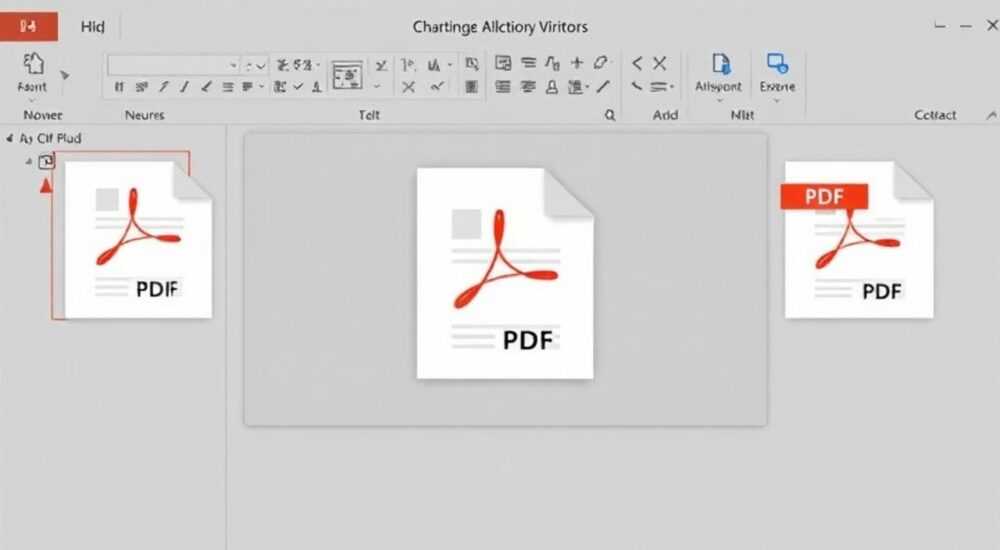Close the window with the X button
This screenshot has height=550, width=1000.
992,26
